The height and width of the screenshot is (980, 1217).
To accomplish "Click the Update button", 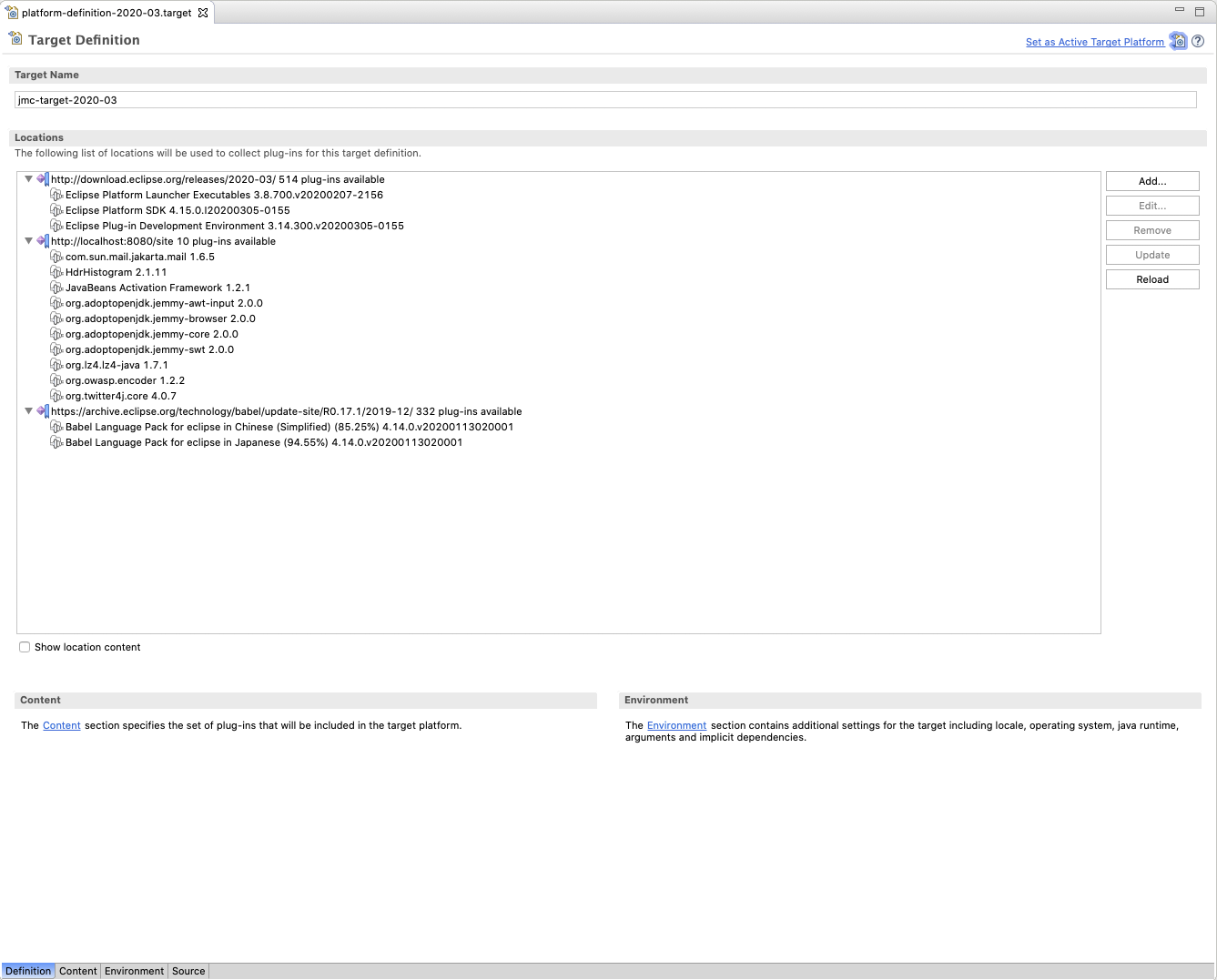I will pos(1152,255).
